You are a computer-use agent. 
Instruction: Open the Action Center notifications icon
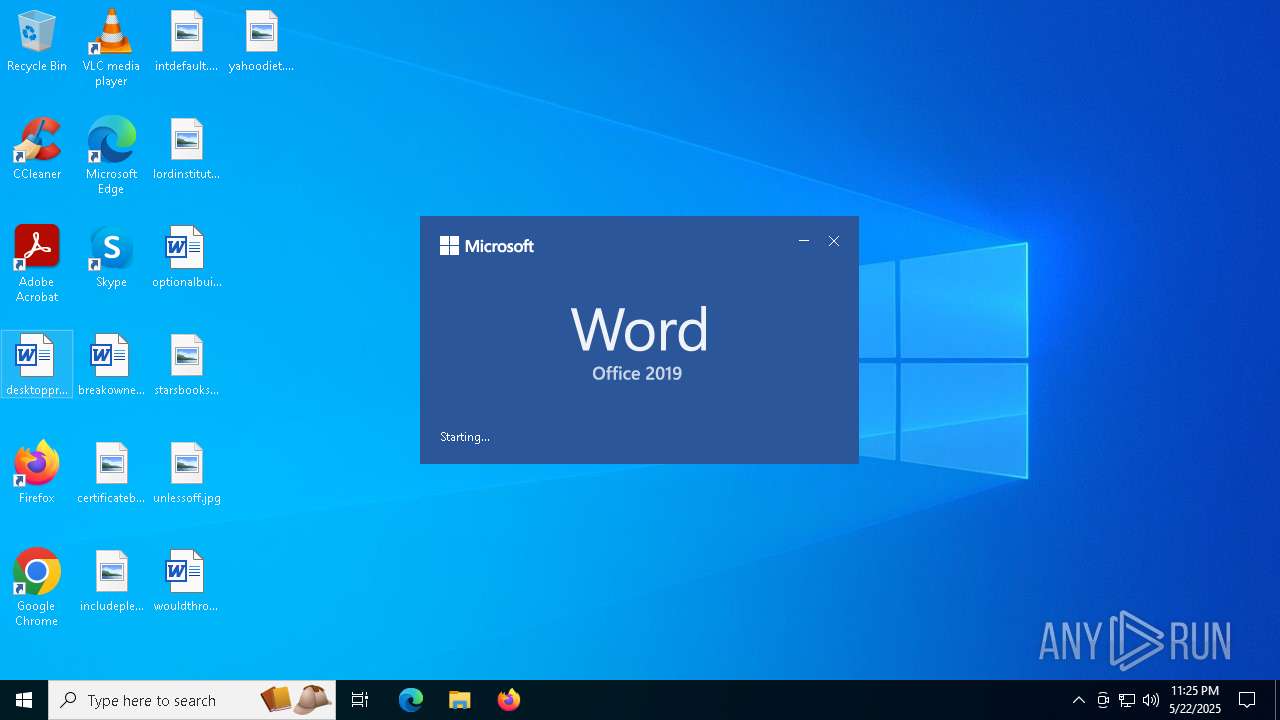point(1247,700)
